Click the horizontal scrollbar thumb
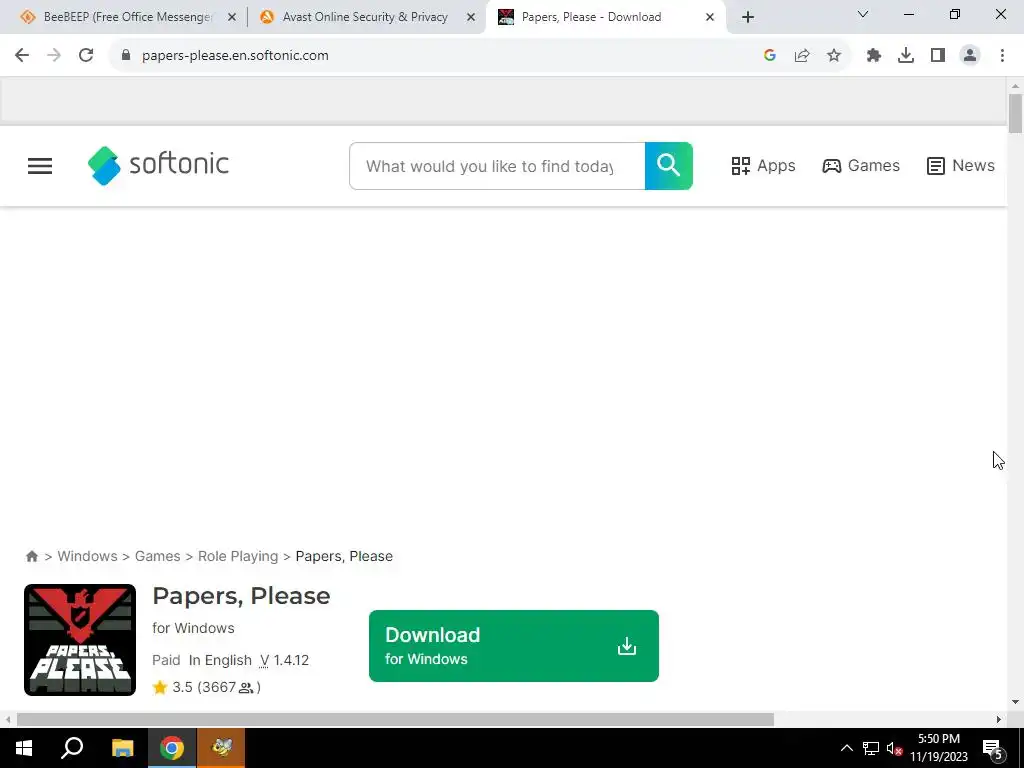Viewport: 1024px width, 768px height. coord(395,720)
